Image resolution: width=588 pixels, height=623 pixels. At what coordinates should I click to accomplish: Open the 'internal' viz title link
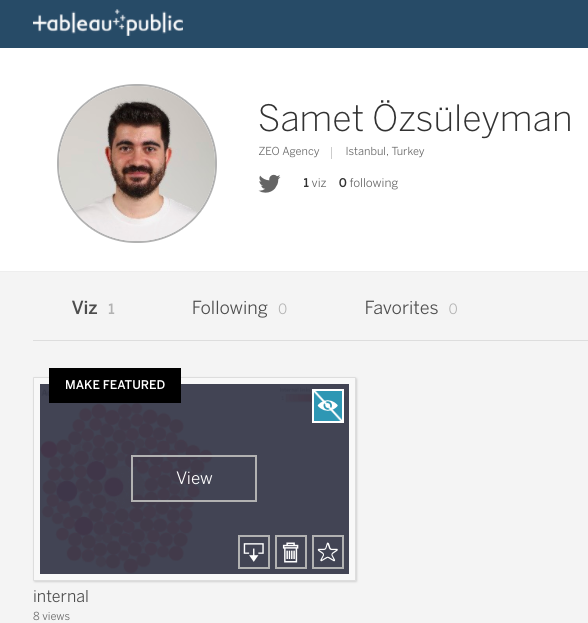click(x=61, y=596)
